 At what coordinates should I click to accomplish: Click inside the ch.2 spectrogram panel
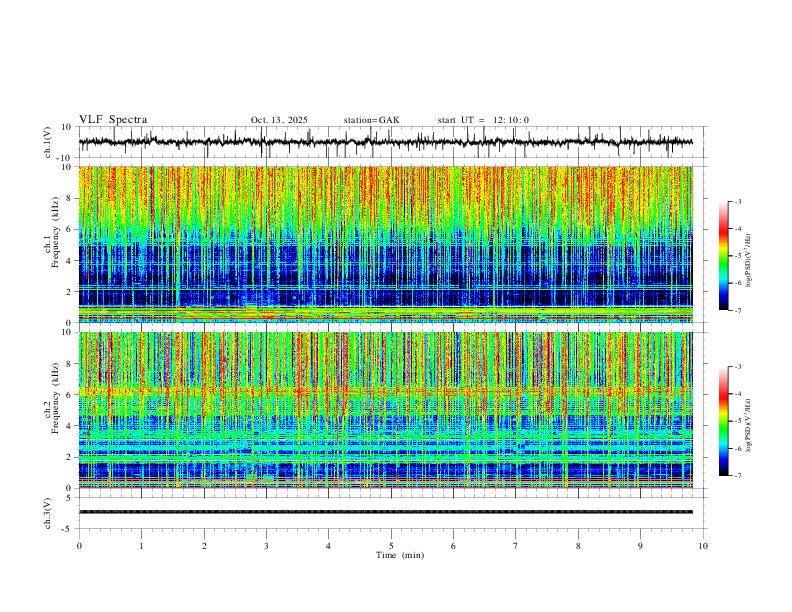point(385,410)
